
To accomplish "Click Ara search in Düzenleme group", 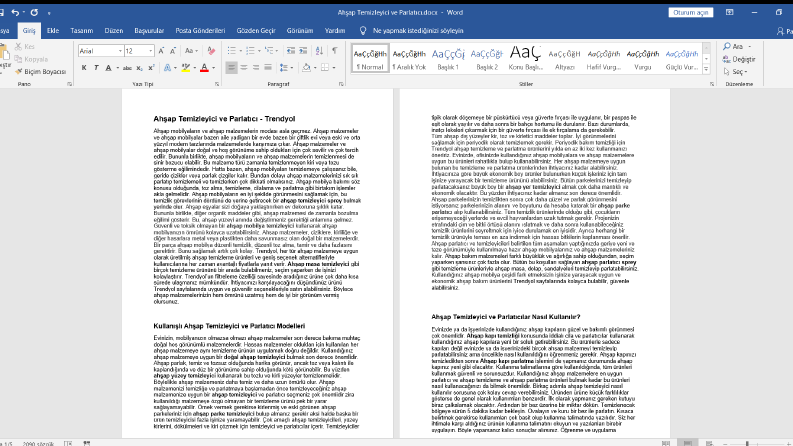I will point(737,47).
